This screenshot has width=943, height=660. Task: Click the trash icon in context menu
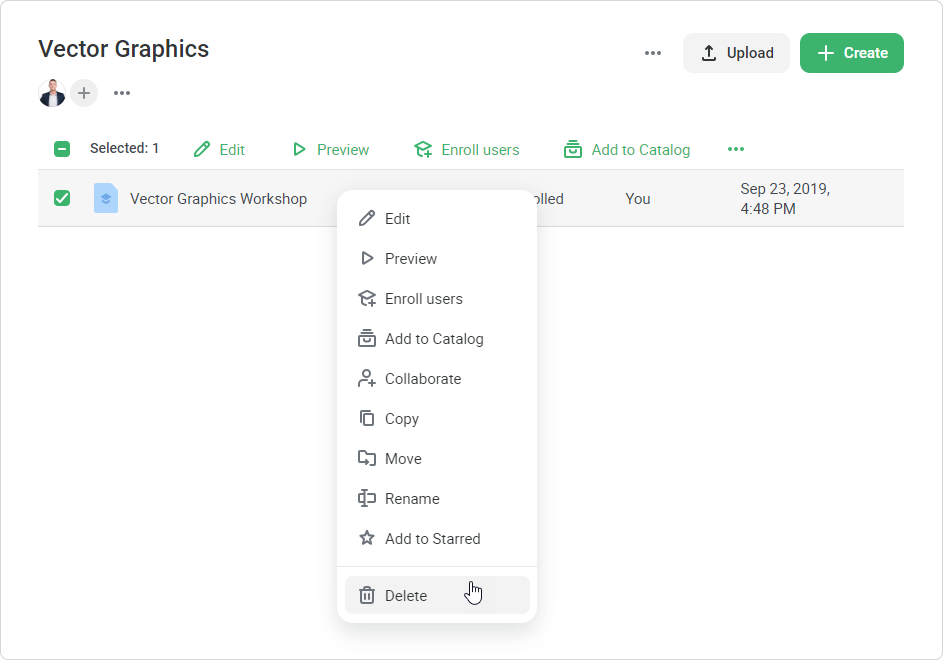point(367,596)
